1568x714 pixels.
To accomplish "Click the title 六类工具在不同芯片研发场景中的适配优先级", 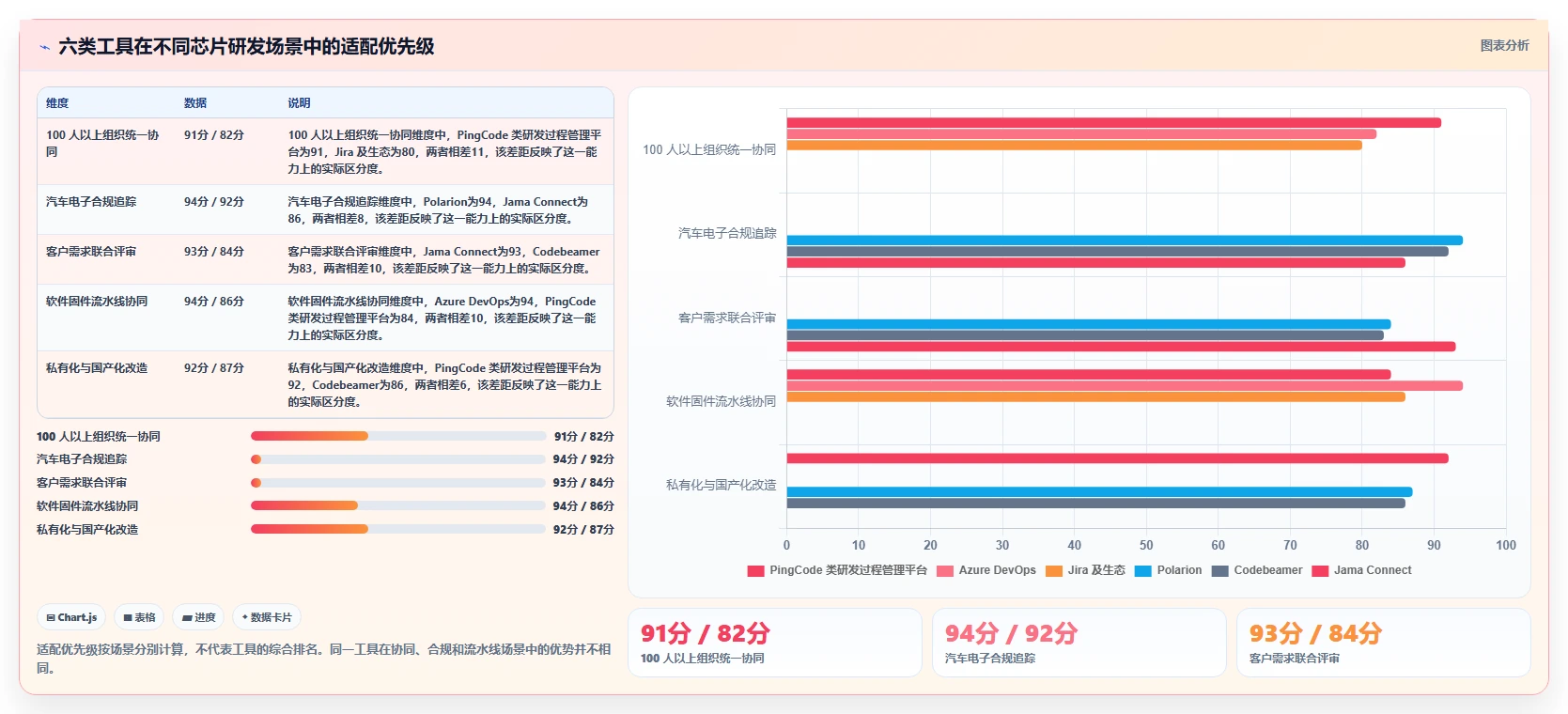I will tap(246, 47).
